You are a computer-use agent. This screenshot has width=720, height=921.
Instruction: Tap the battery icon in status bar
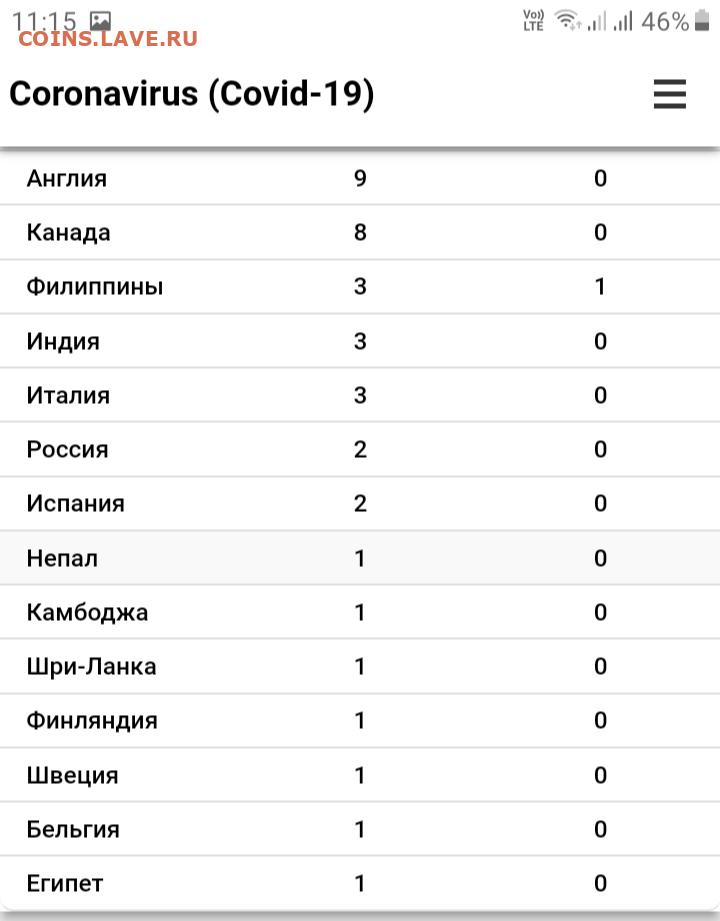pos(702,21)
